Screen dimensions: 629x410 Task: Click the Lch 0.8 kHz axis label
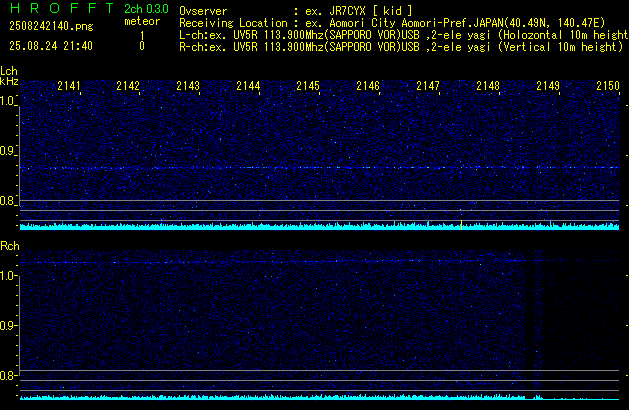click(x=7, y=201)
